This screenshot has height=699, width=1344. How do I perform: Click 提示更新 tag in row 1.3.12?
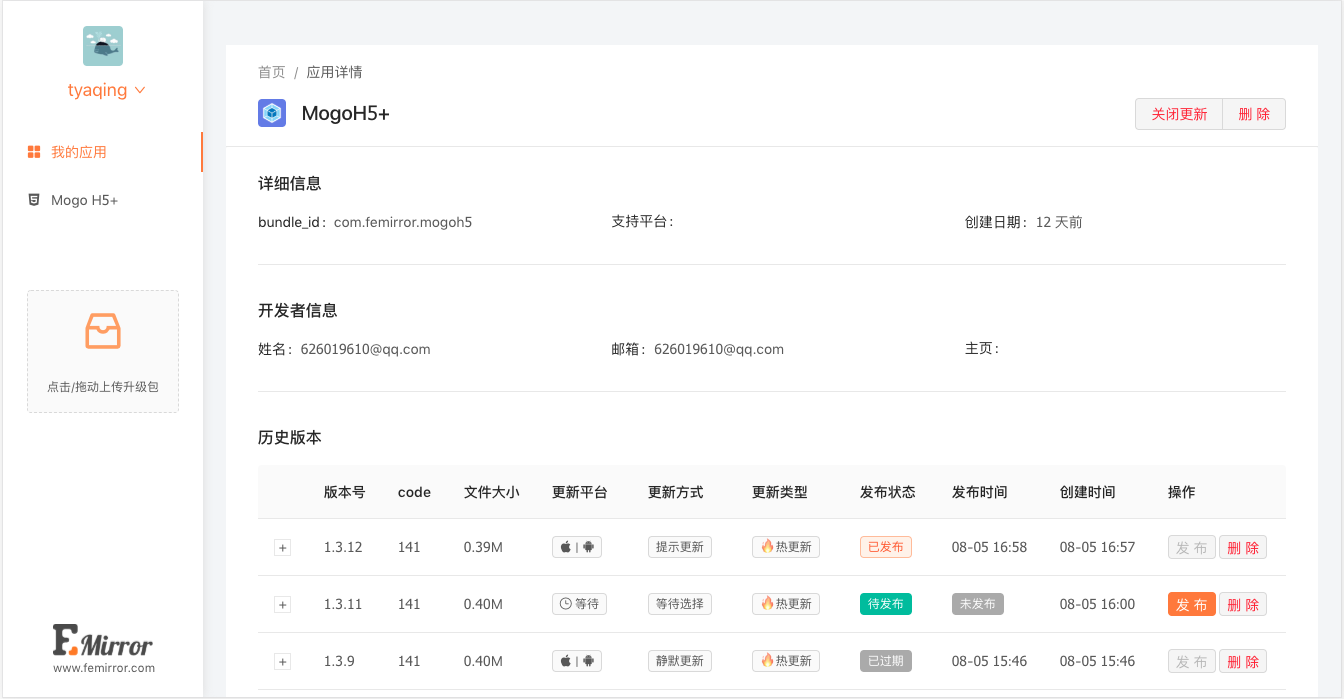[680, 547]
